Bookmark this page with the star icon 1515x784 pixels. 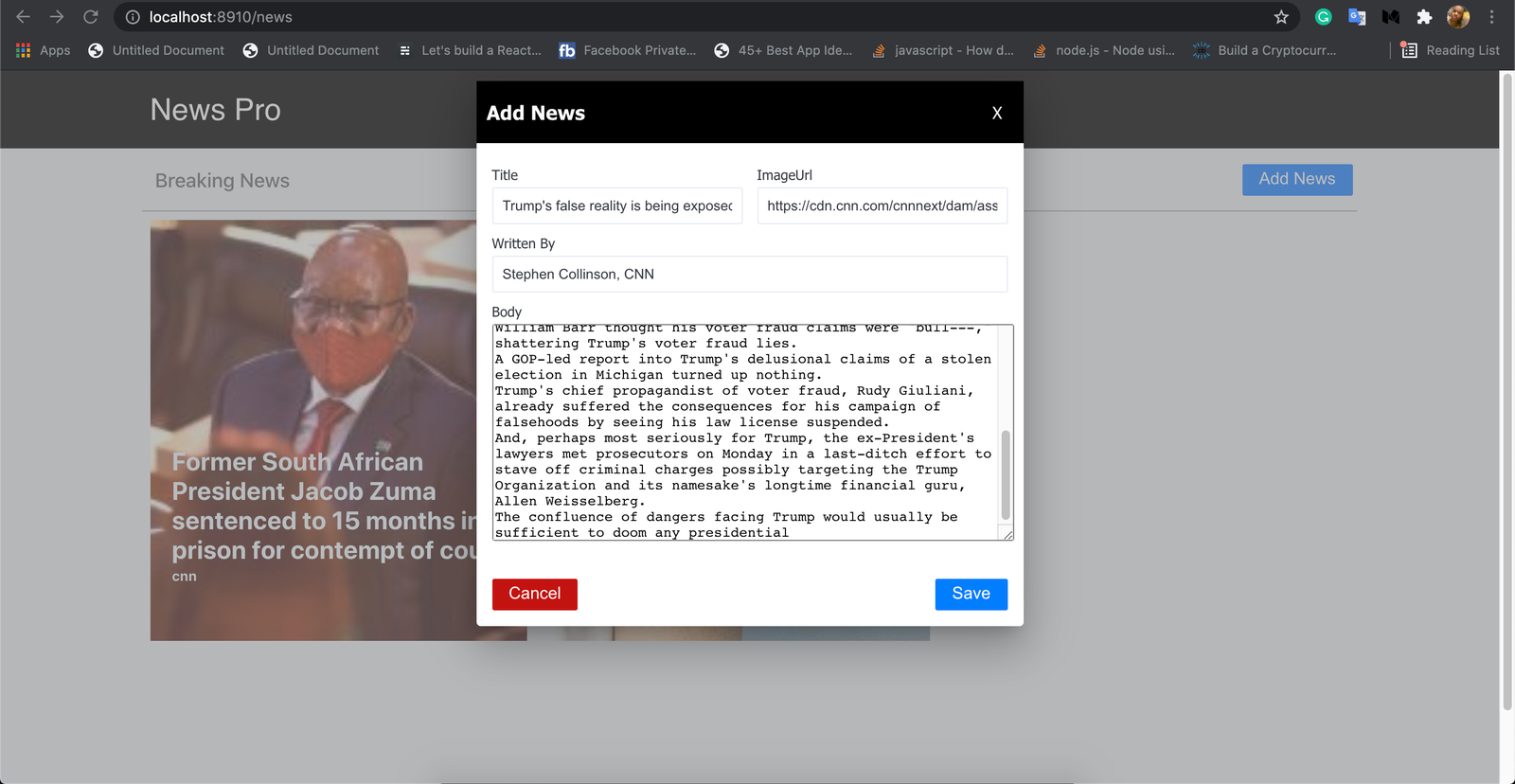click(1281, 17)
